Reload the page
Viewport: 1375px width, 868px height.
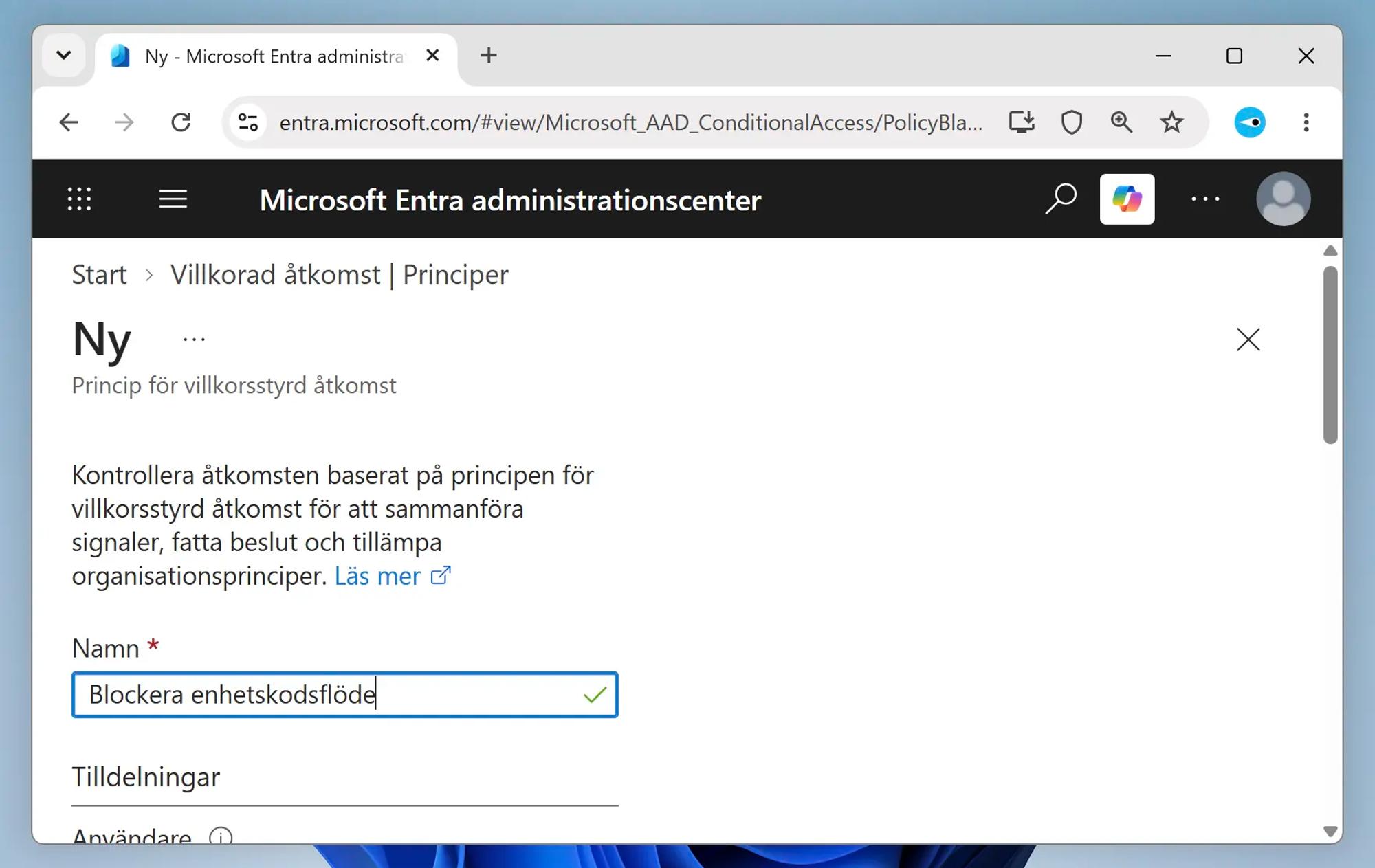(x=181, y=123)
